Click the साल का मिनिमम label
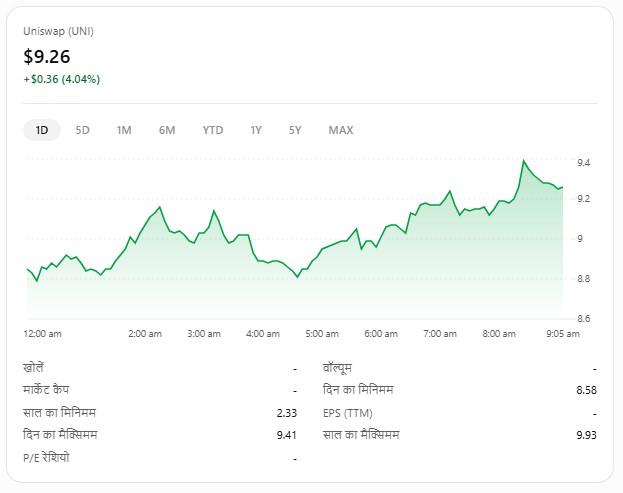Viewport: 623px width, 493px height. [59, 412]
